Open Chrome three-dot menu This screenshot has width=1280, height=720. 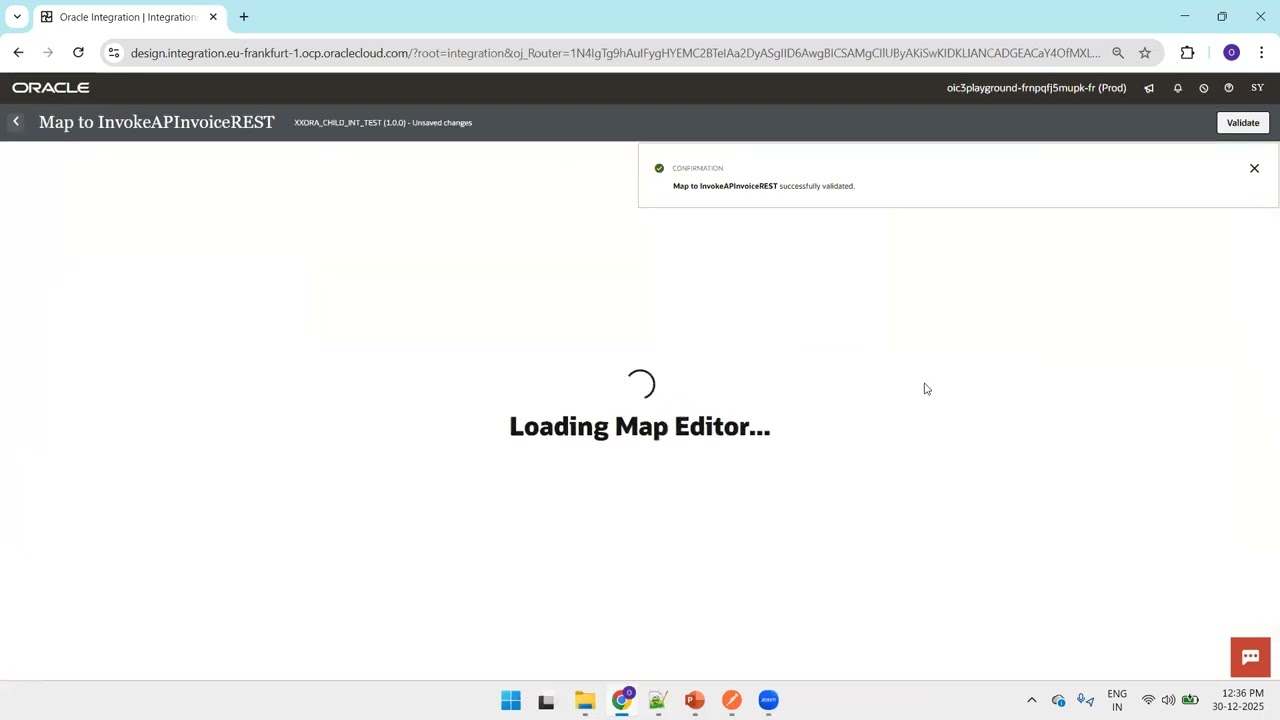coord(1261,53)
